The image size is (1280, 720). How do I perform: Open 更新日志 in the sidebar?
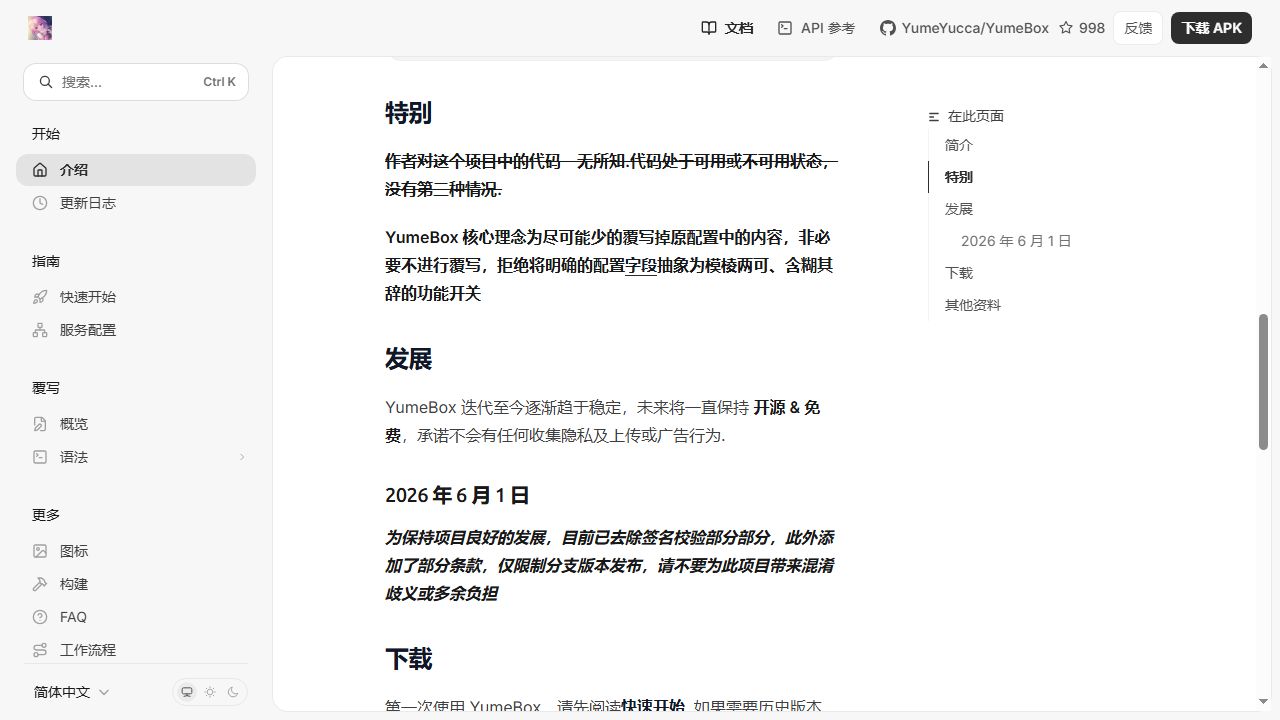coord(136,203)
